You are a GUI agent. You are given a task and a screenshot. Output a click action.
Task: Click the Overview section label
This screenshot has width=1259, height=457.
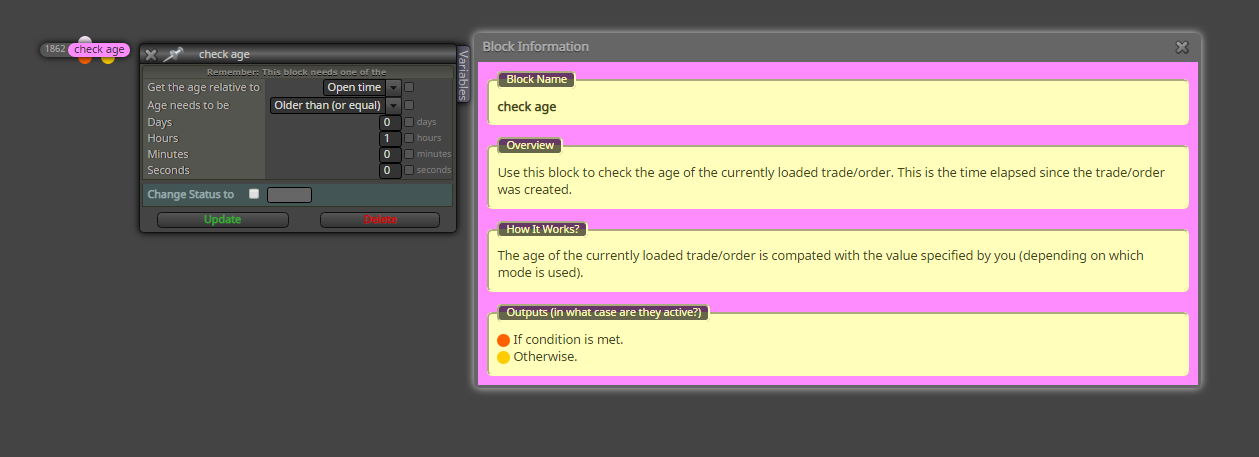click(x=530, y=145)
